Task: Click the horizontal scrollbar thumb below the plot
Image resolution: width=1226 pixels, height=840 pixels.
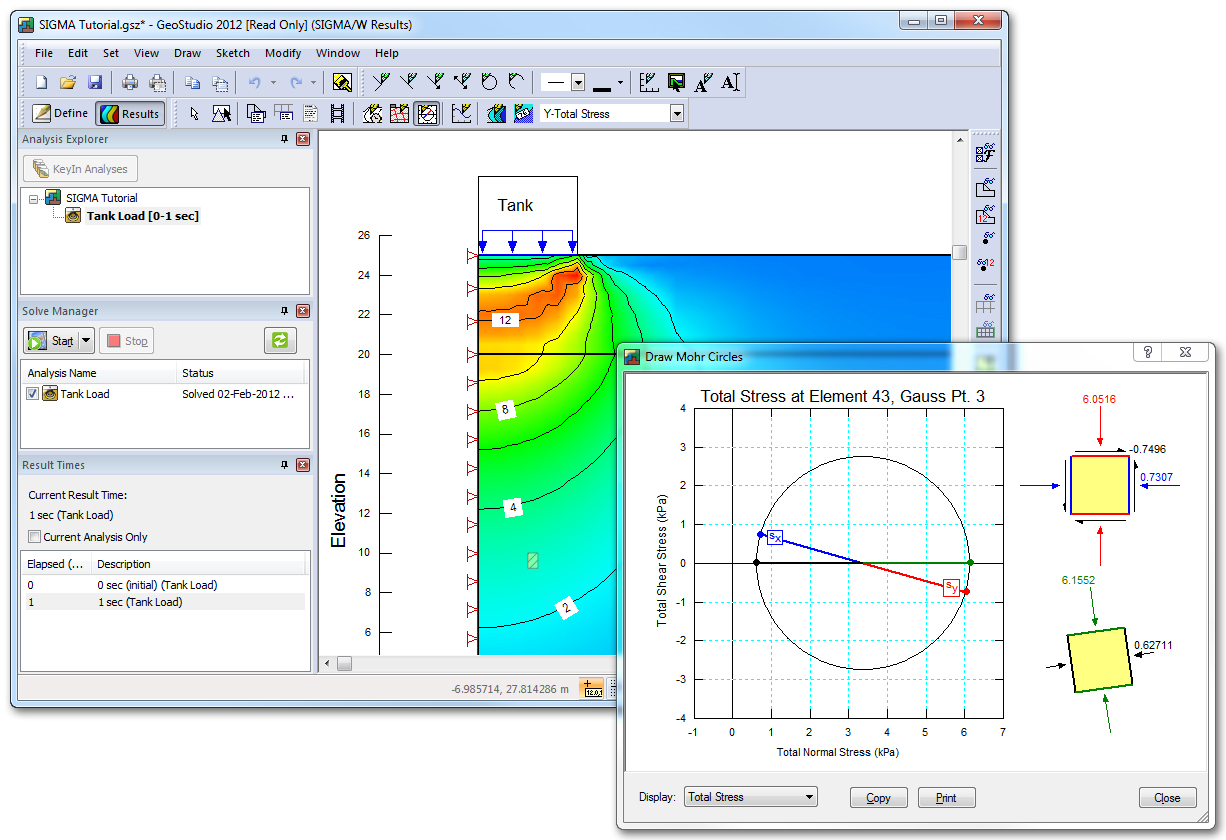Action: [344, 664]
